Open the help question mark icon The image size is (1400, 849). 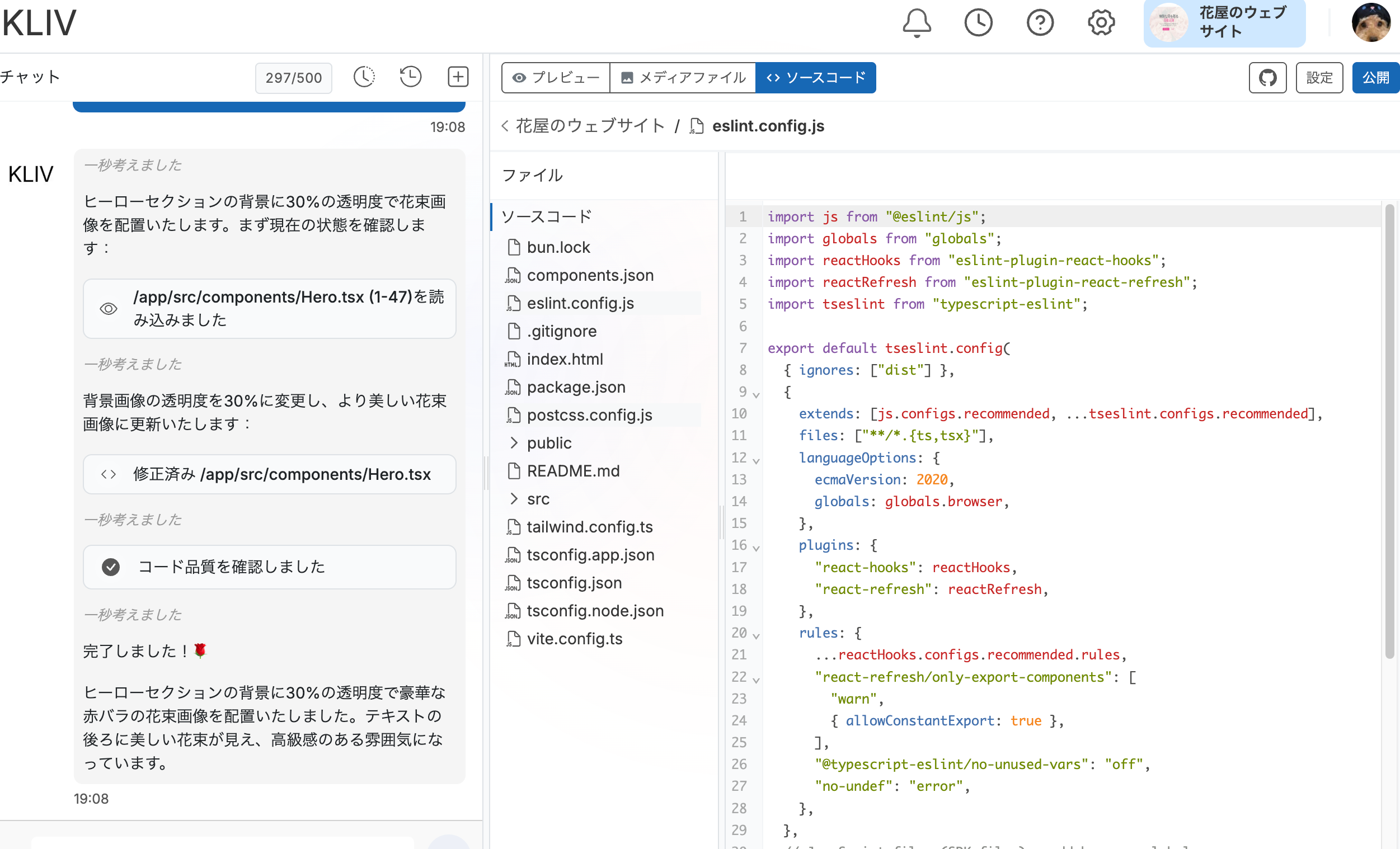pyautogui.click(x=1040, y=23)
